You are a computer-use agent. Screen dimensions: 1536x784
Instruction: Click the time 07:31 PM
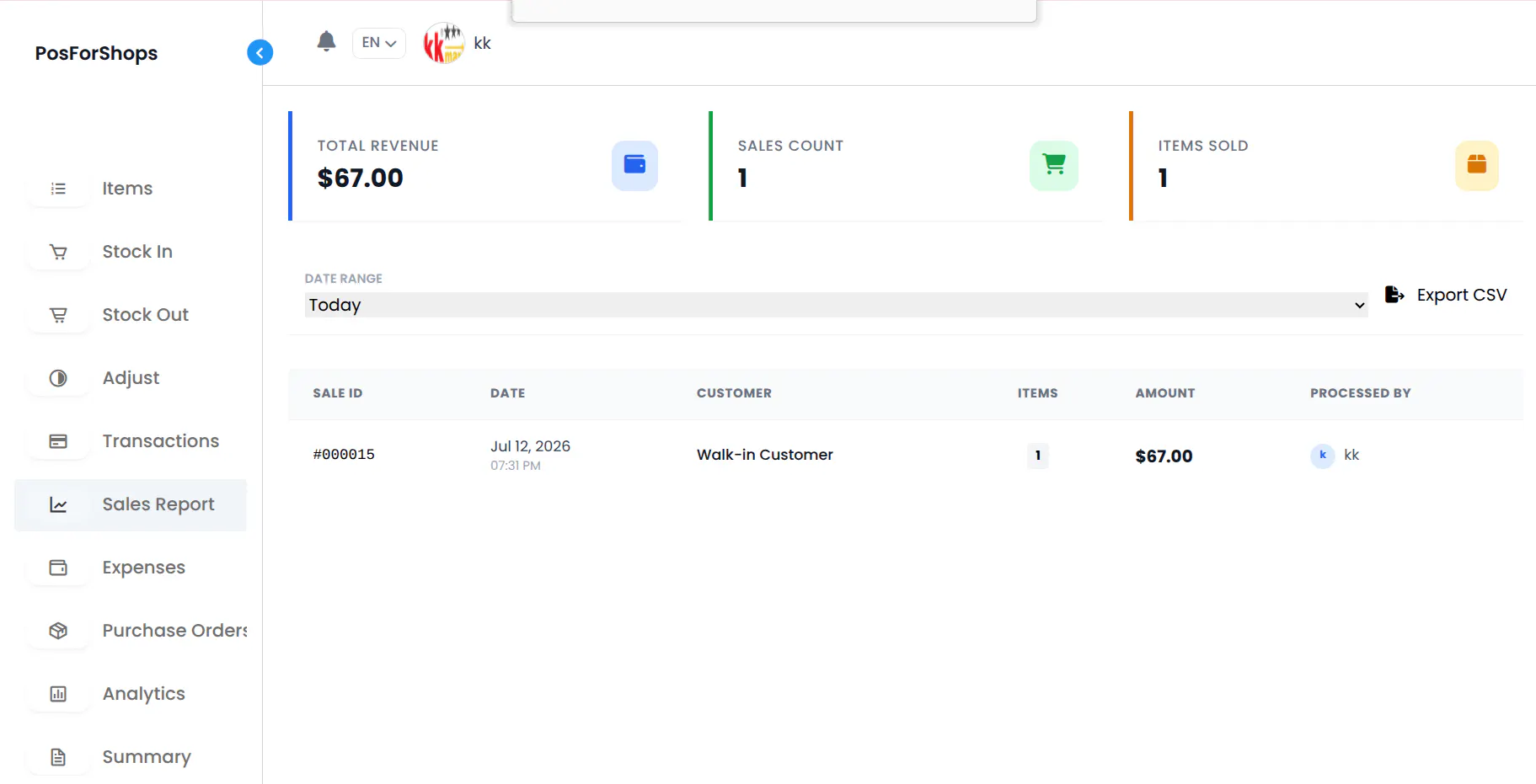pyautogui.click(x=516, y=466)
